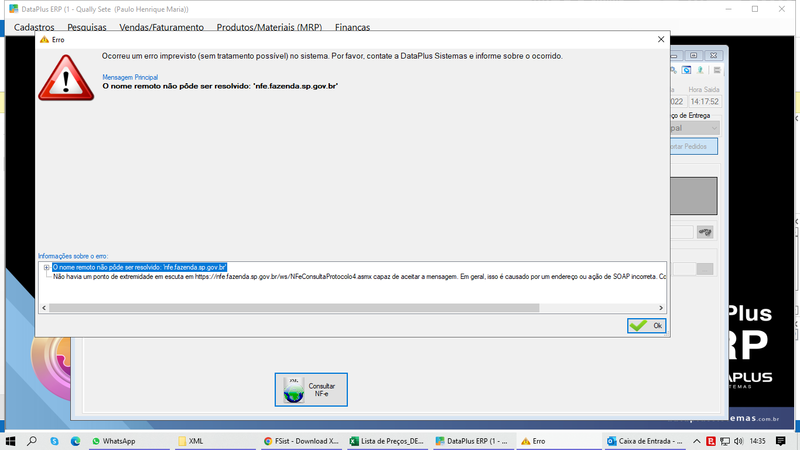Open the Windows Start menu
Screen dimensions: 800x450
[10, 441]
